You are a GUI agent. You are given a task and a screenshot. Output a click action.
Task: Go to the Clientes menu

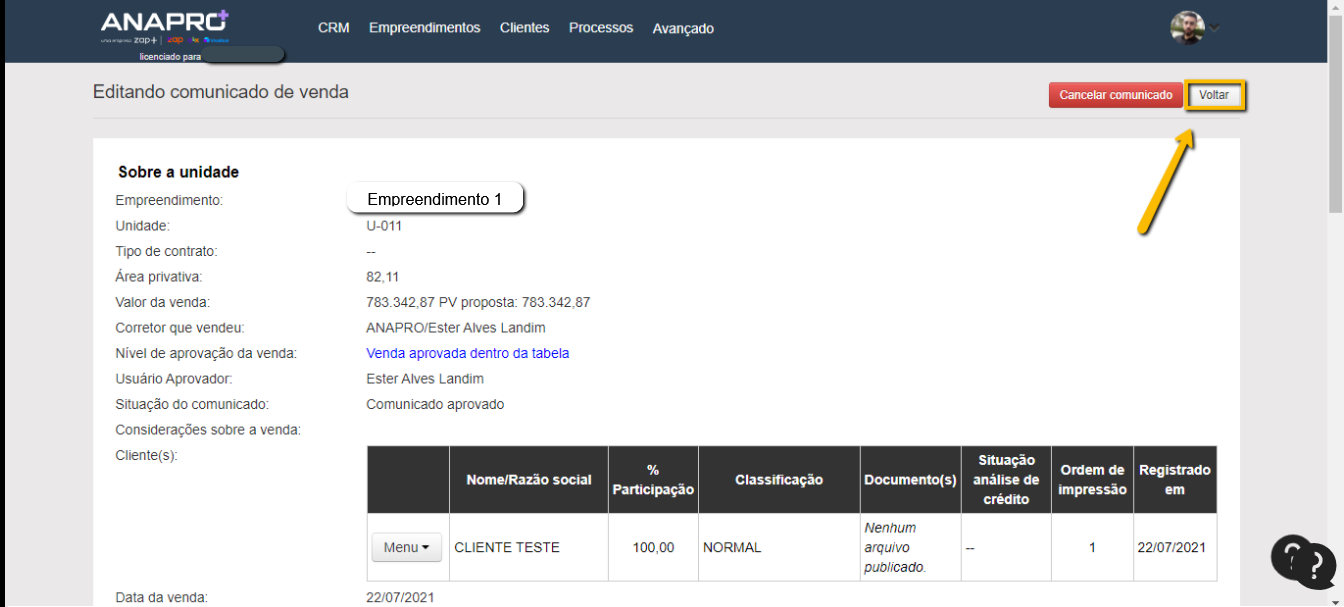click(525, 28)
